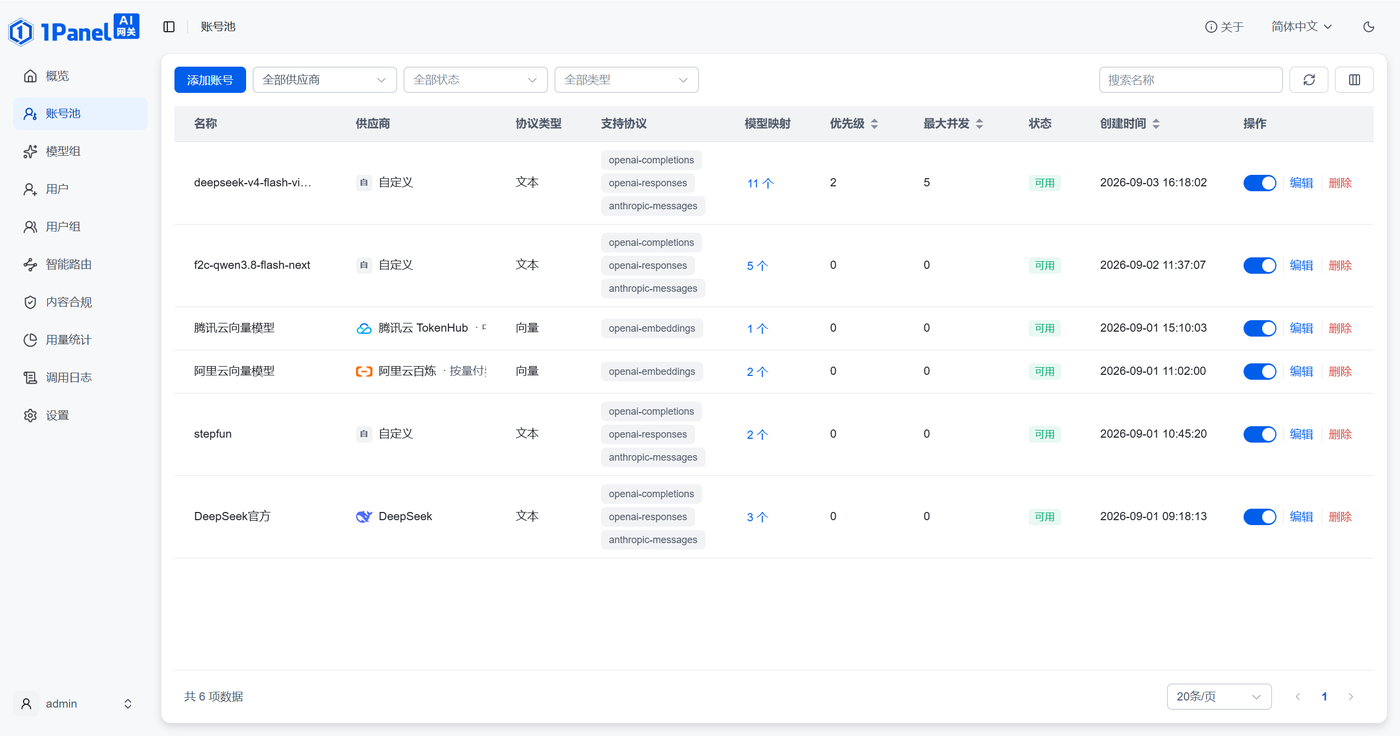Disable the 阿里云向量模型 account switch
Viewport: 1400px width, 736px height.
(x=1260, y=371)
